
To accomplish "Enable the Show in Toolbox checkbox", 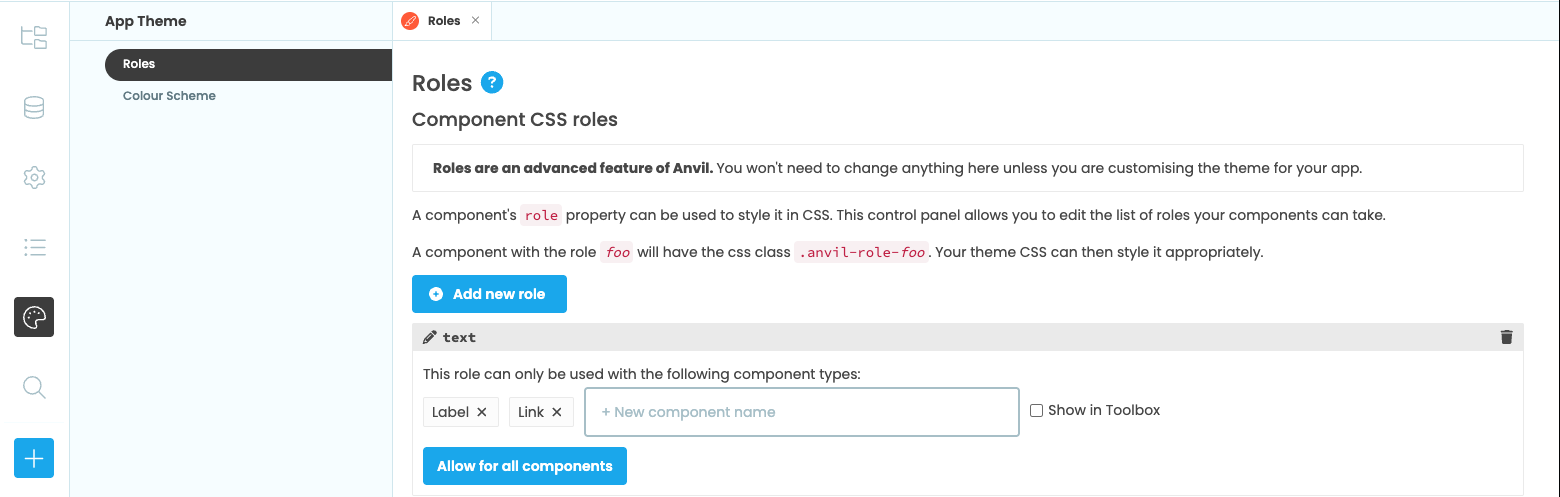I will [x=1037, y=410].
